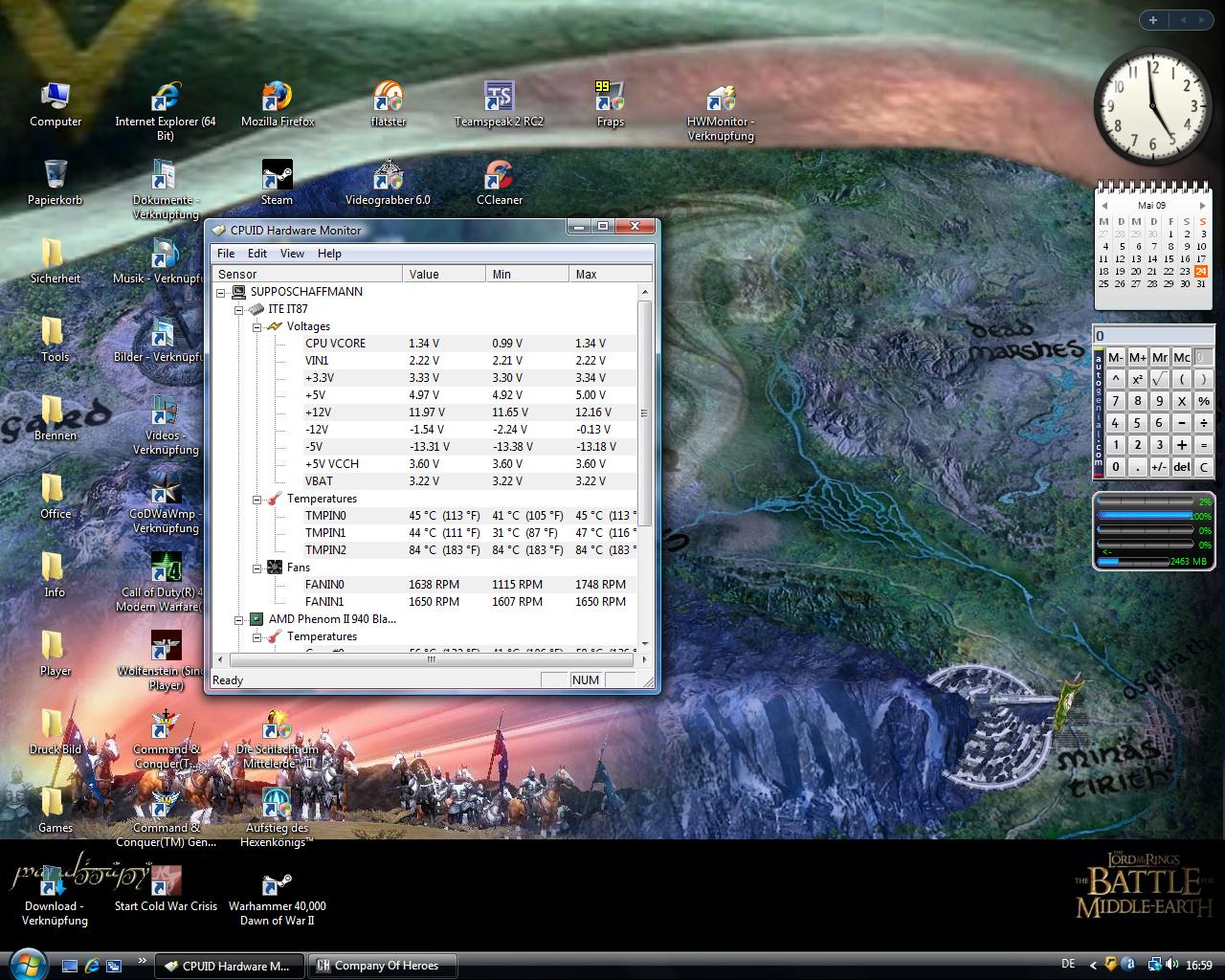The height and width of the screenshot is (980, 1225).
Task: Click the vertical scrollbar in Hardware Monitor
Action: (644, 413)
